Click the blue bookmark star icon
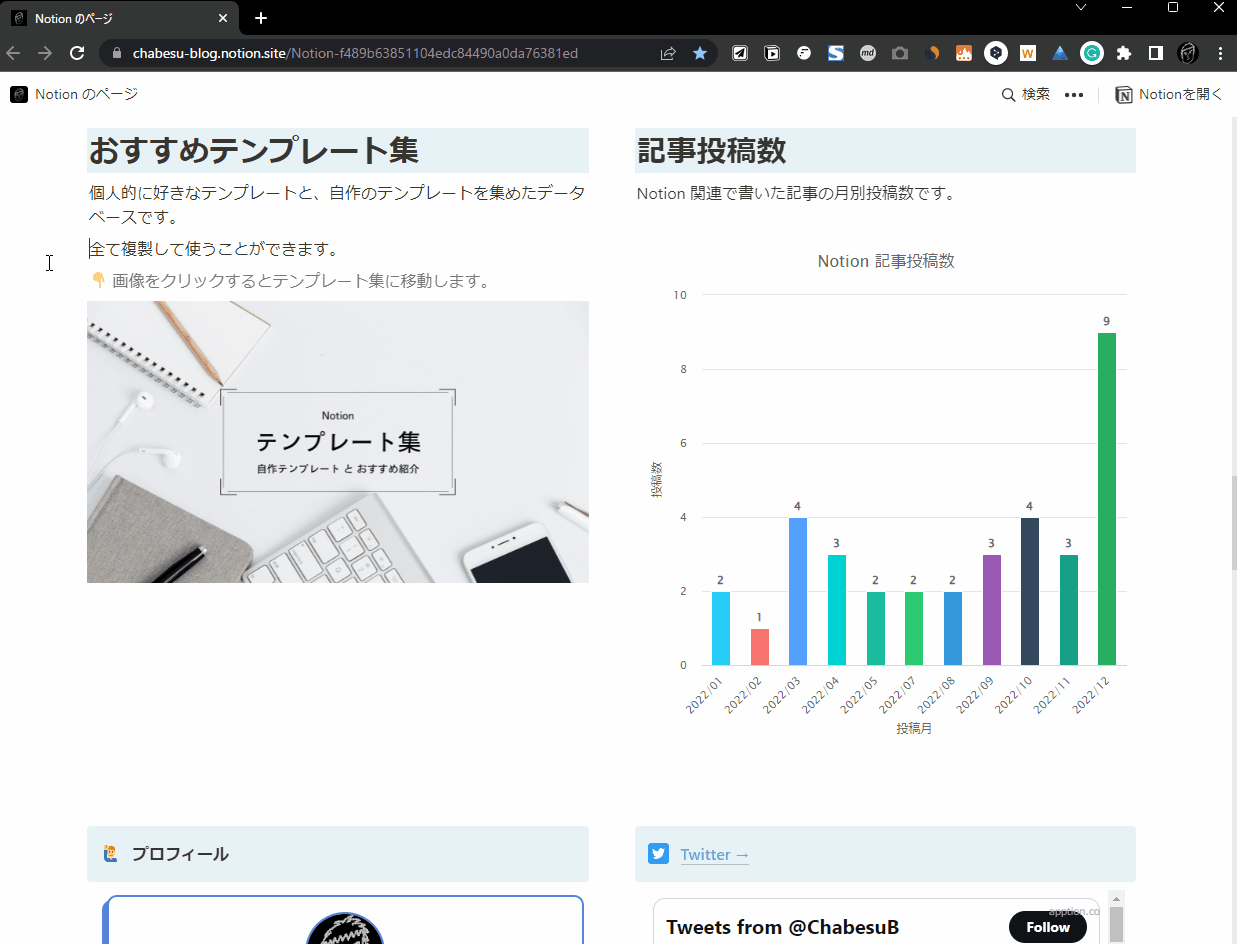This screenshot has width=1237, height=944. tap(700, 53)
